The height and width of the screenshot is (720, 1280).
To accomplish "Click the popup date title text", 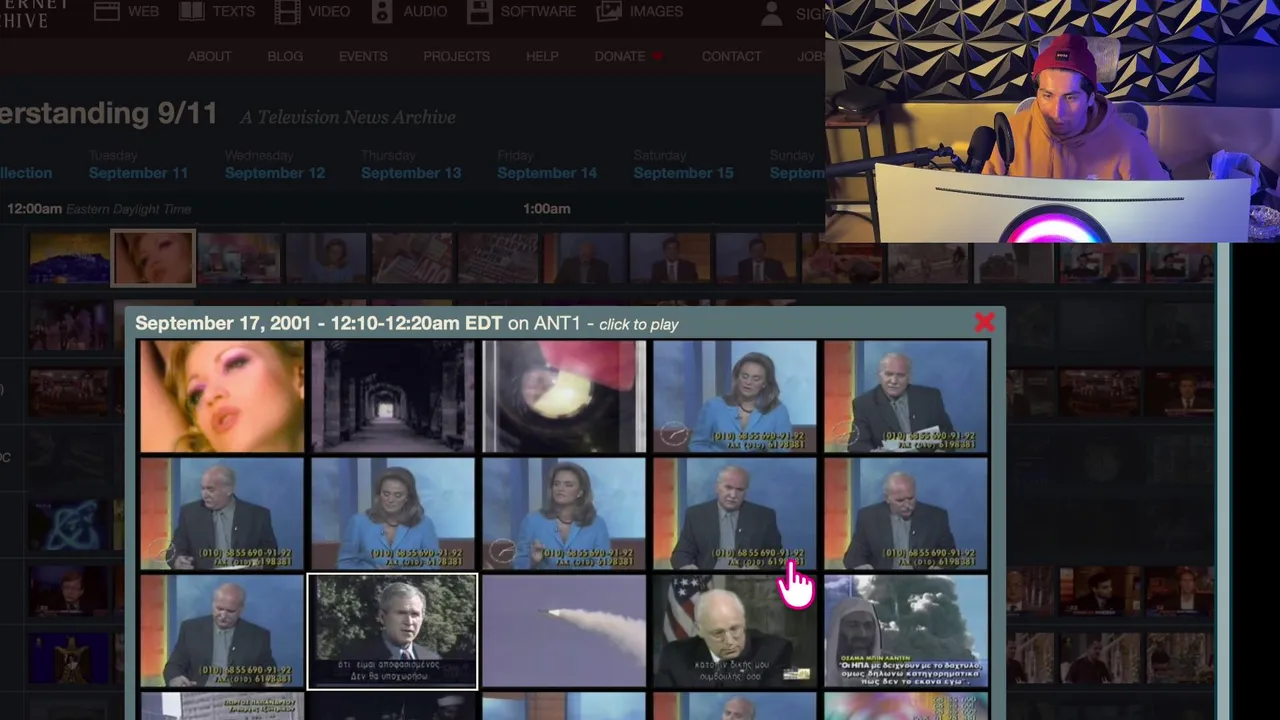I will [x=319, y=323].
